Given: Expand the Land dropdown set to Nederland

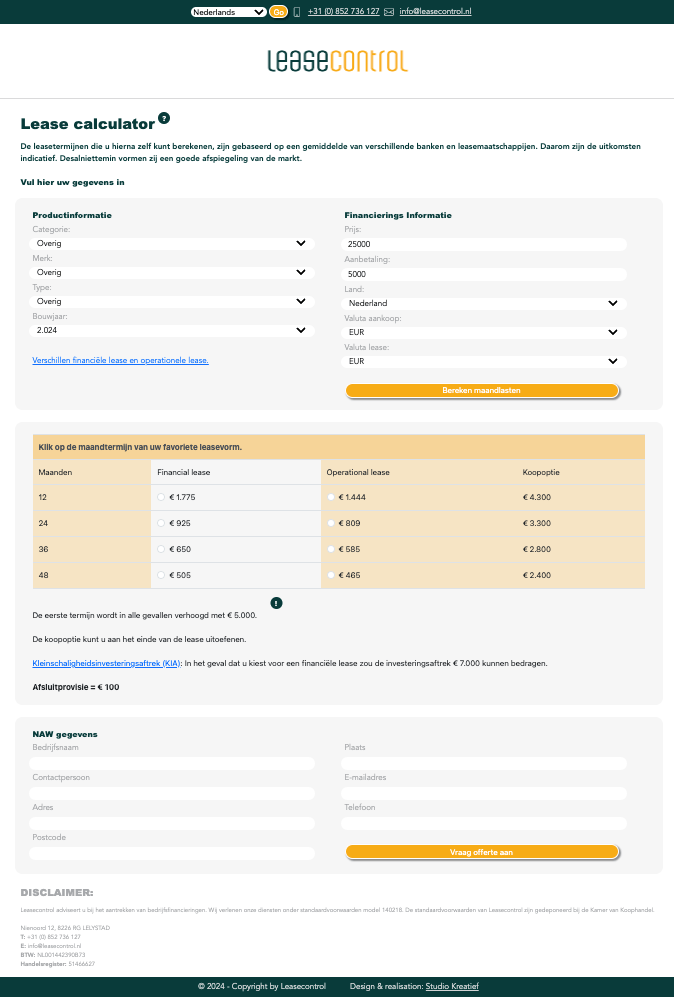Looking at the screenshot, I should (484, 303).
